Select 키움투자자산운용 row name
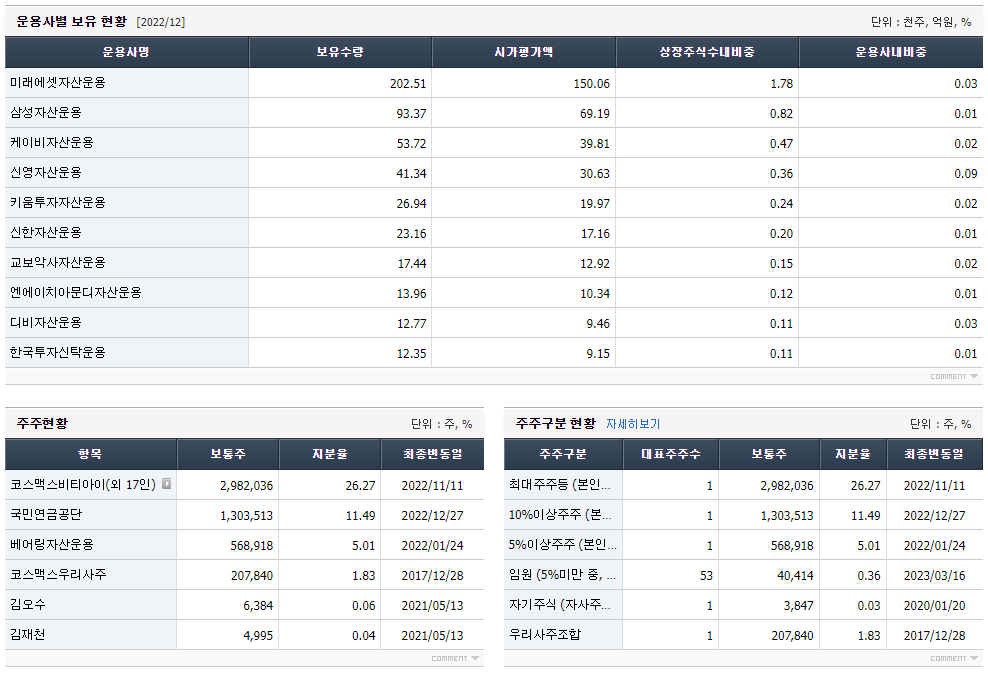This screenshot has width=988, height=676. (58, 203)
